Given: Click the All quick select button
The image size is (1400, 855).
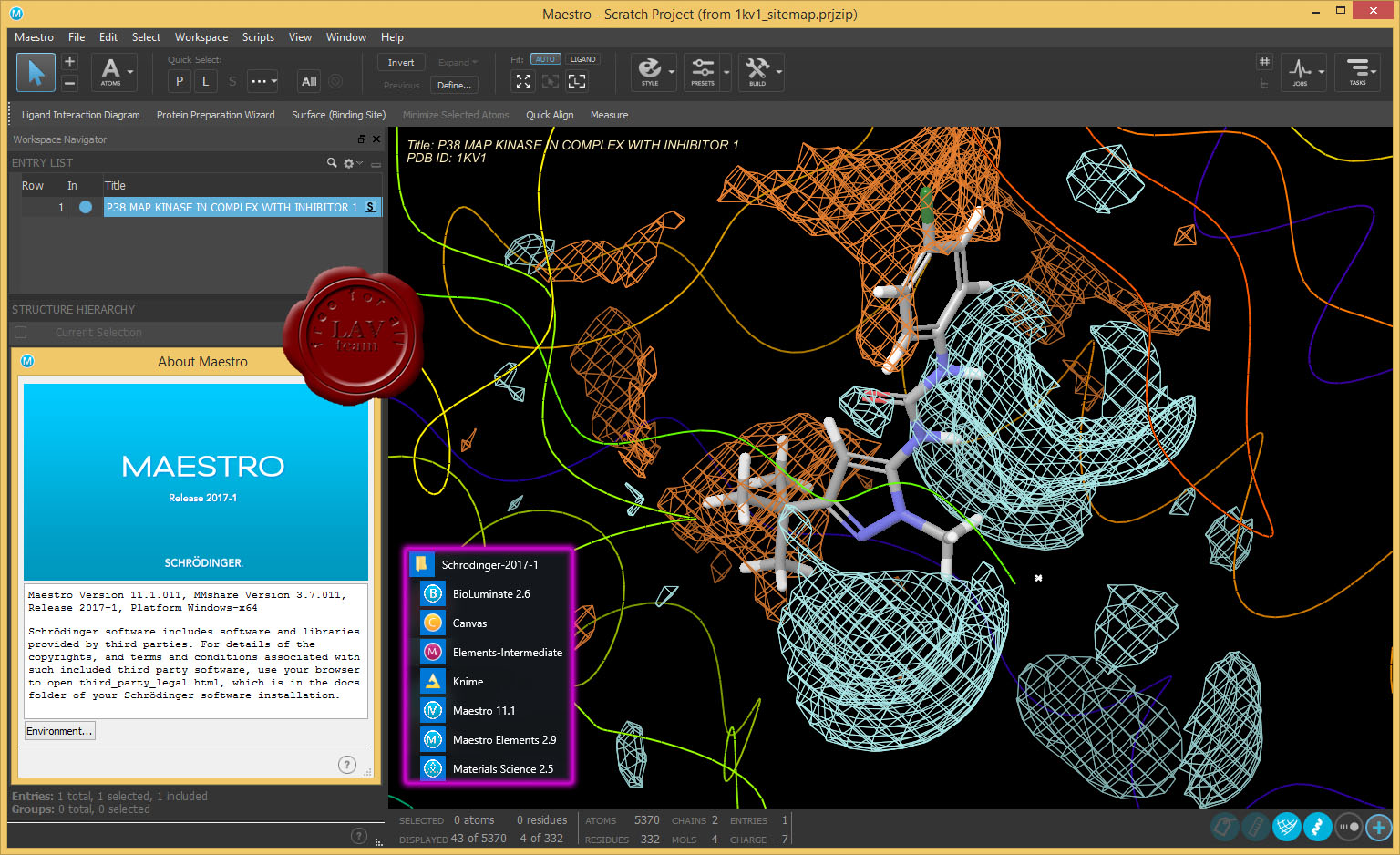Looking at the screenshot, I should [309, 81].
